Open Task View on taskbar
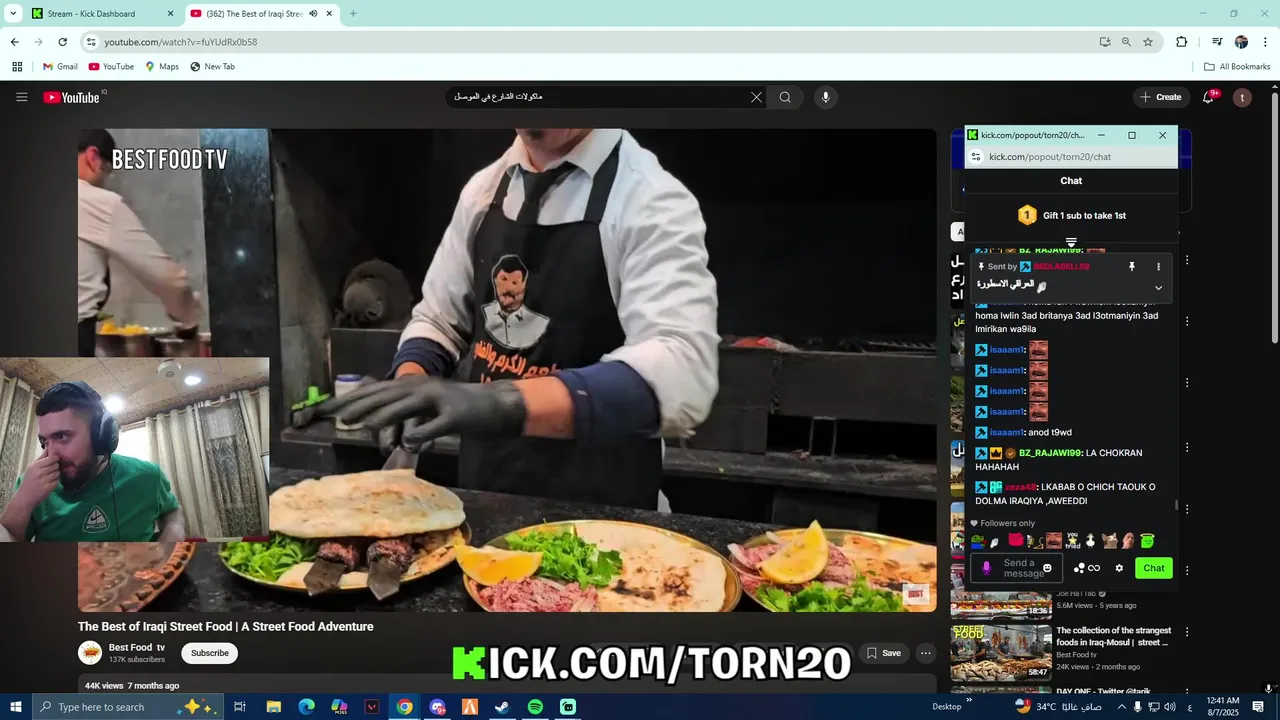 (240, 707)
